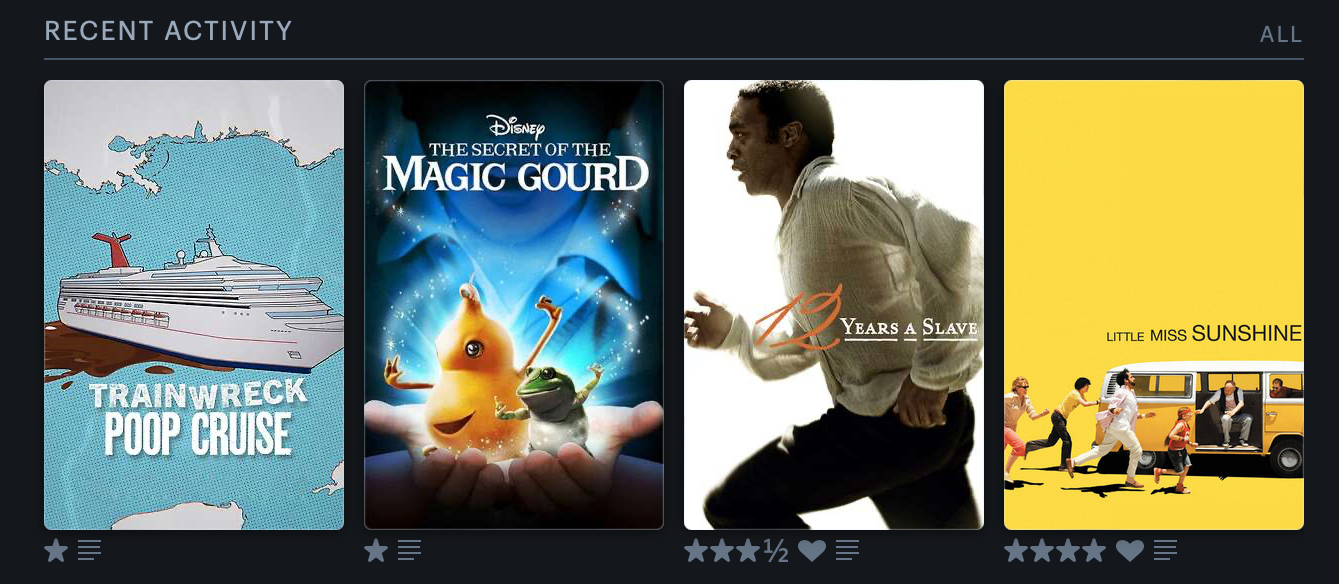Open the review icon under 12 Years a Slave
Viewport: 1339px width, 584px height.
click(847, 550)
